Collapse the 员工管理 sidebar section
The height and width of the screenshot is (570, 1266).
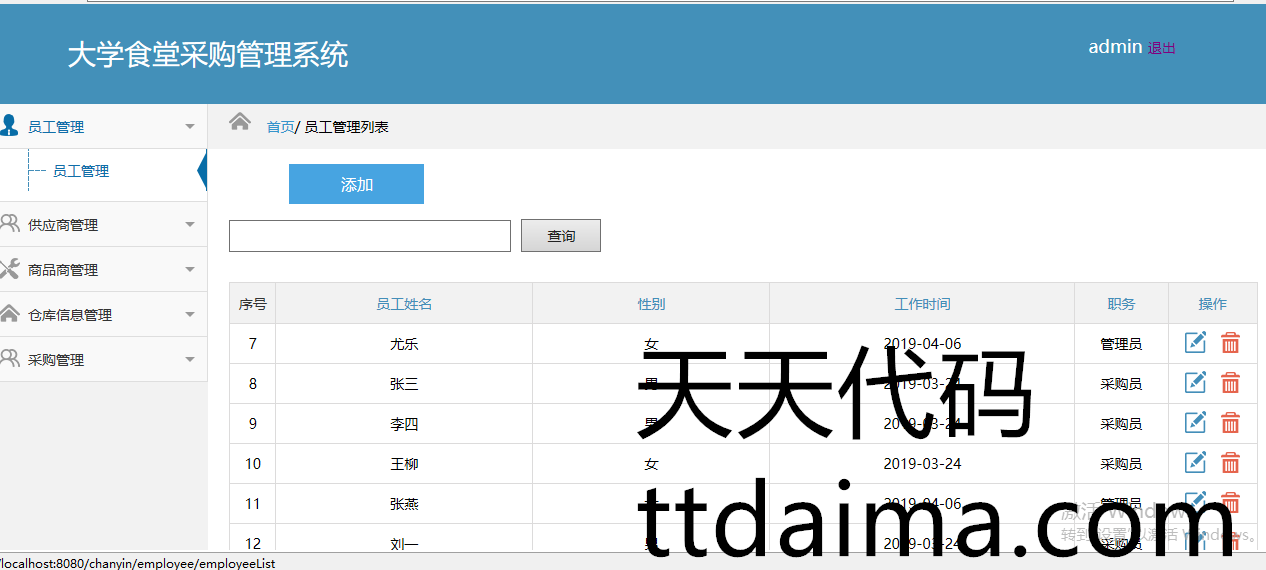(100, 127)
